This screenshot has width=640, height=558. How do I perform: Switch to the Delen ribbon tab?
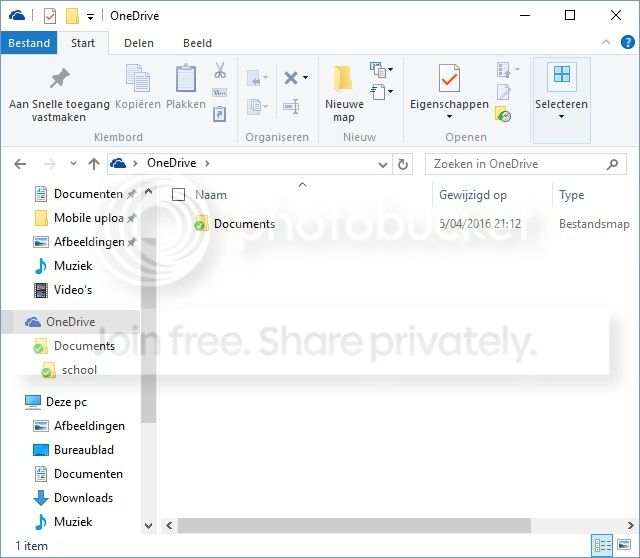click(139, 43)
